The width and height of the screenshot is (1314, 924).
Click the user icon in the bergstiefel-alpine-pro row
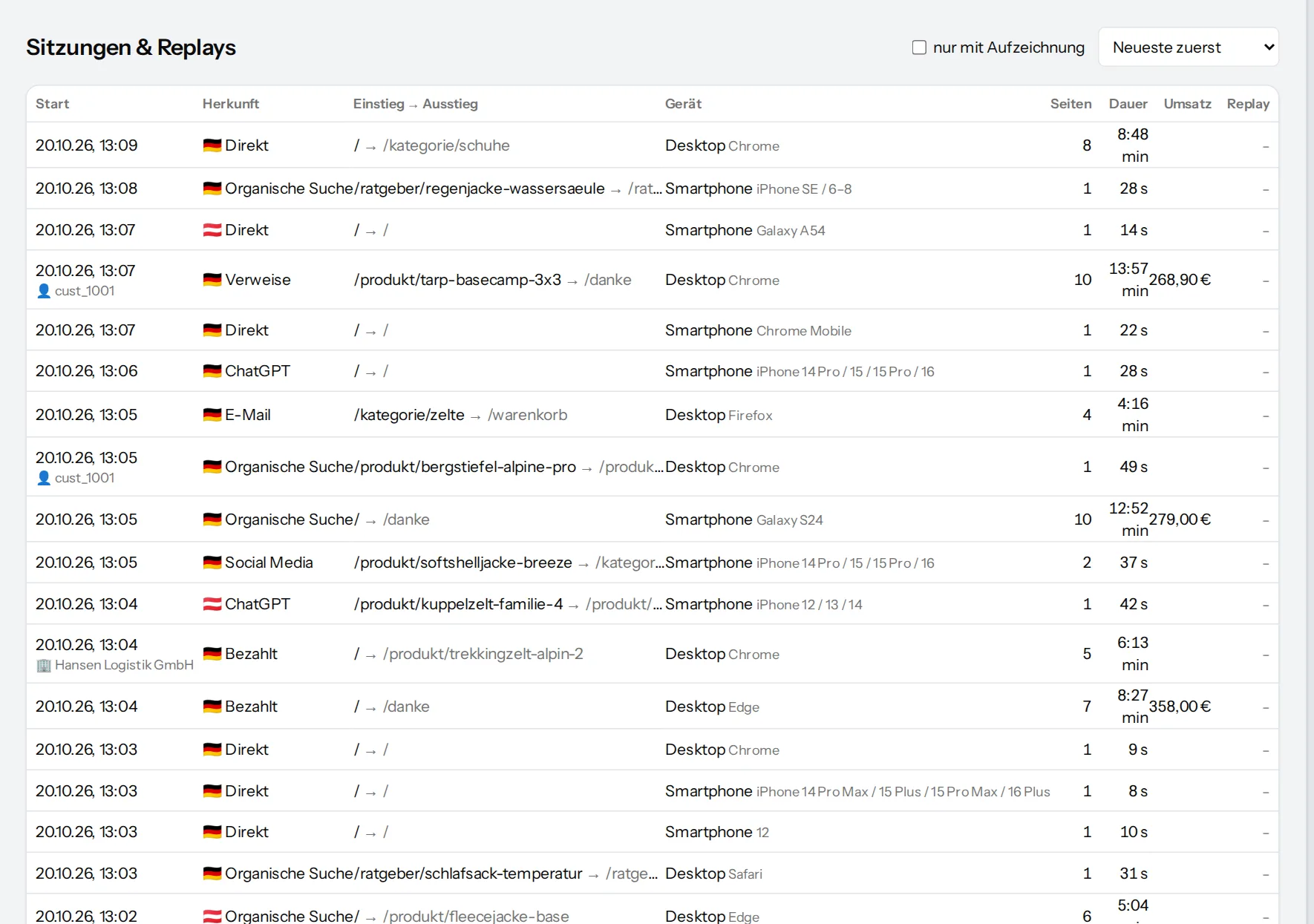(44, 478)
